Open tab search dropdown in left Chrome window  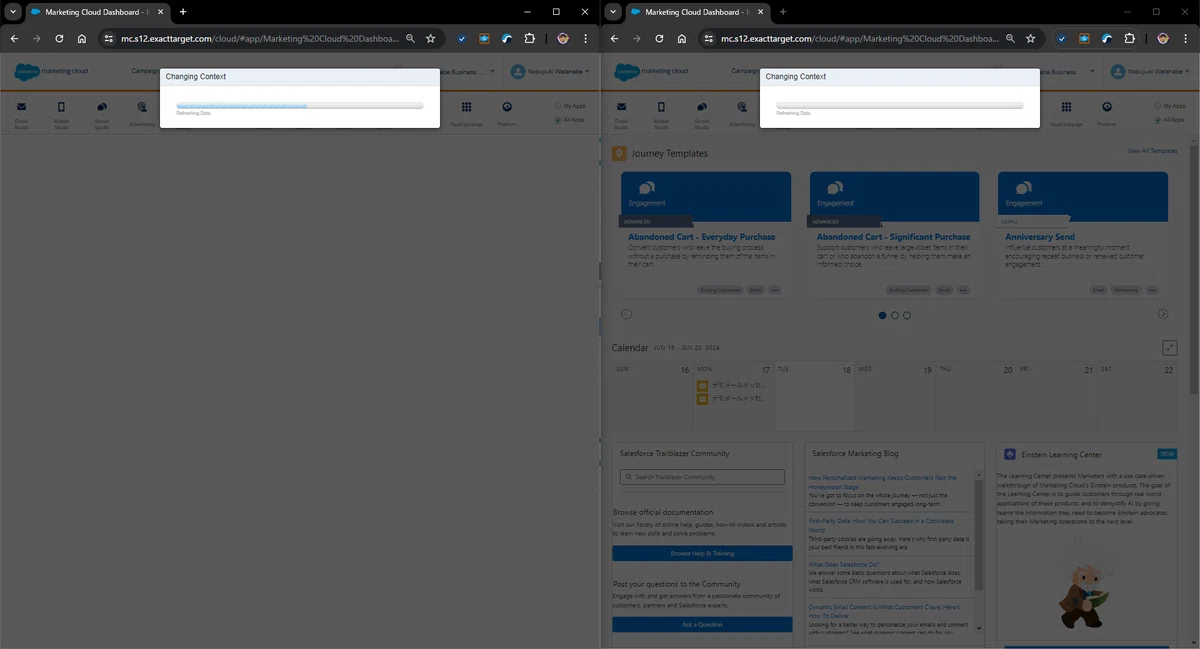[13, 12]
